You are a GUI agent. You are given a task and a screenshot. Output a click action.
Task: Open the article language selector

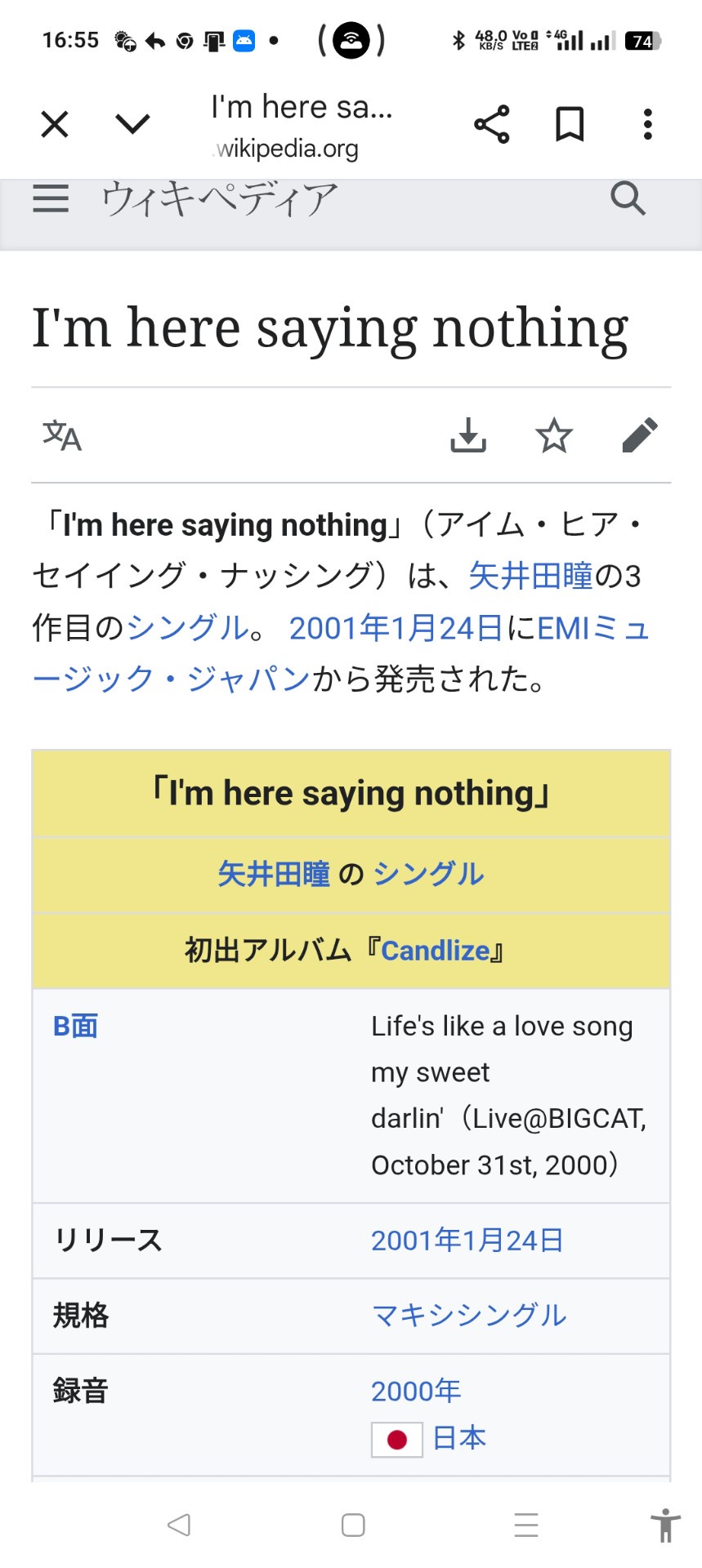coord(62,435)
